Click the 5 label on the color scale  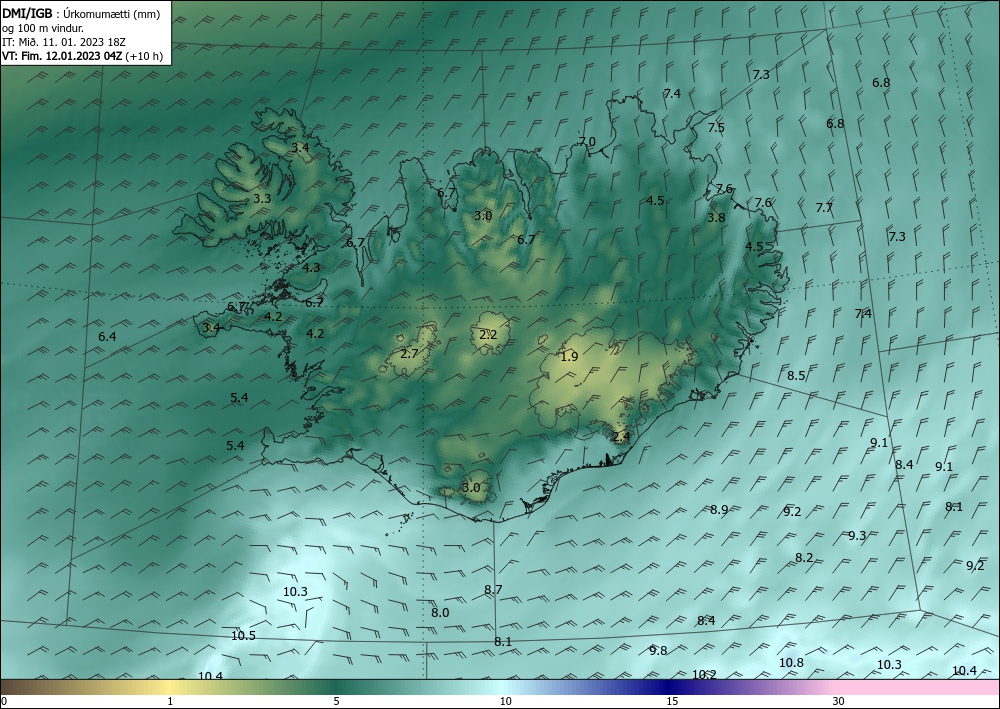336,702
